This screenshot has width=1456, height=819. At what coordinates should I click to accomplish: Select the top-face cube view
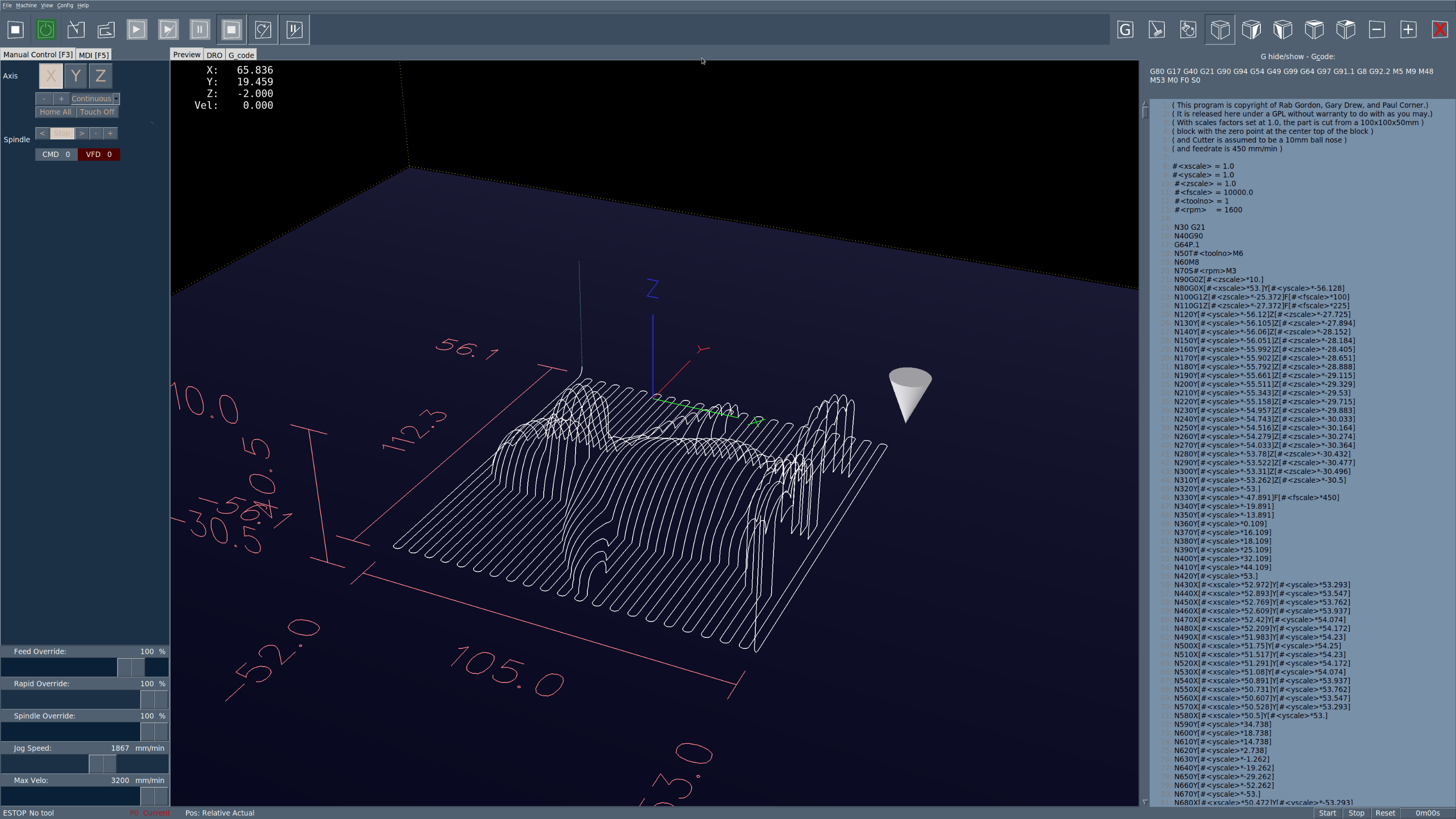[x=1314, y=30]
